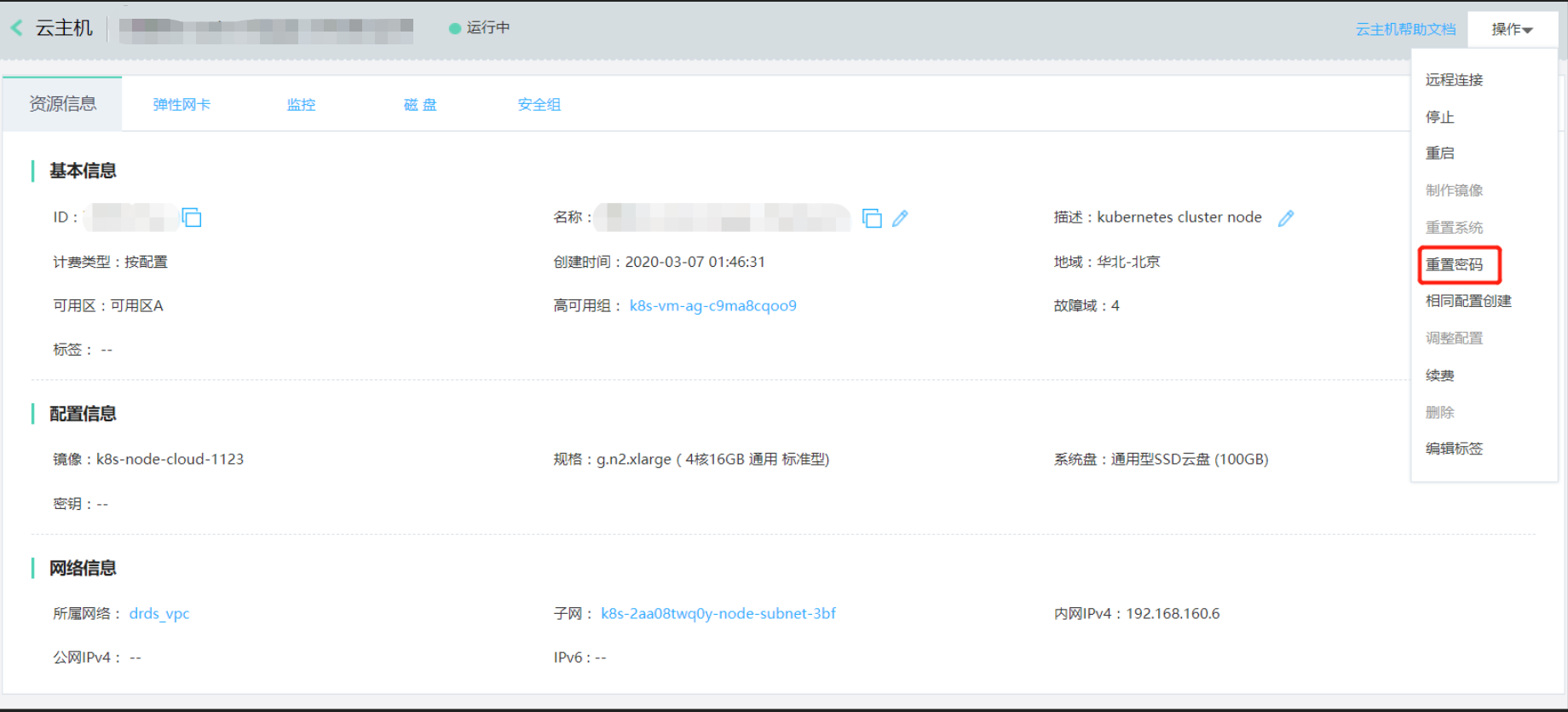The image size is (1568, 712).
Task: Click the back arrow beside 云主机
Action: 17,28
